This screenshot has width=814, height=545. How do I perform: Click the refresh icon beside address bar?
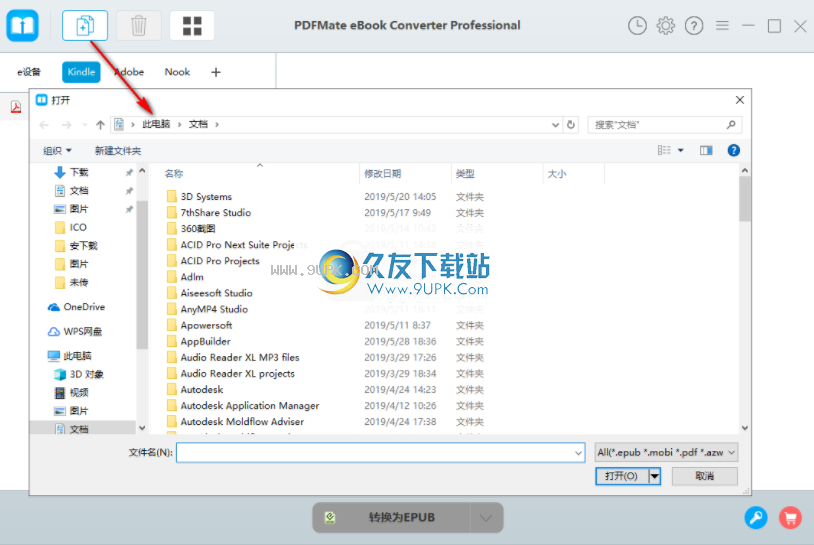[x=571, y=125]
